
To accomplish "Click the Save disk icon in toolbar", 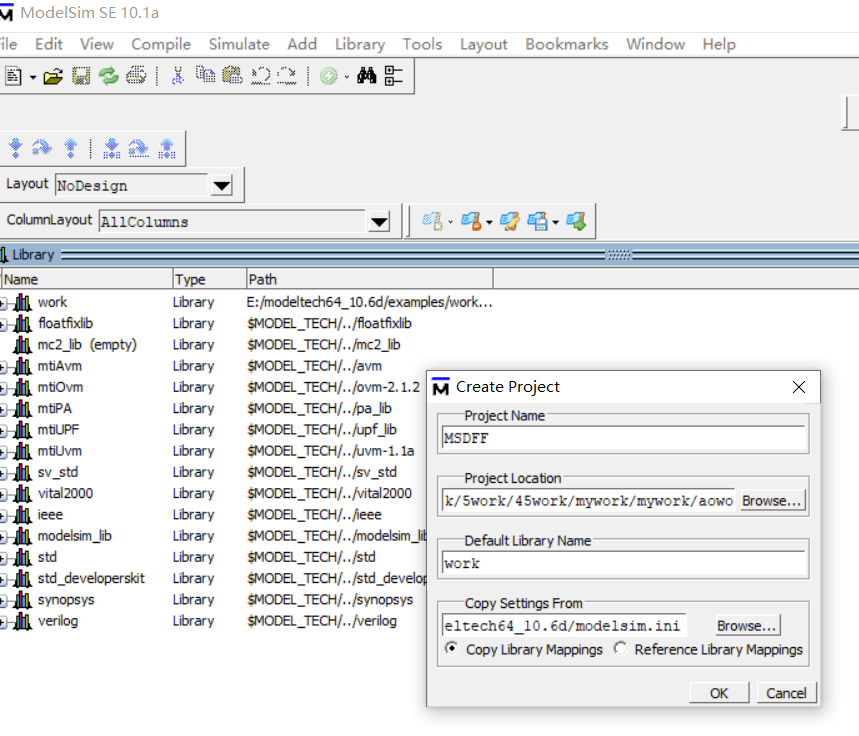I will pyautogui.click(x=81, y=76).
